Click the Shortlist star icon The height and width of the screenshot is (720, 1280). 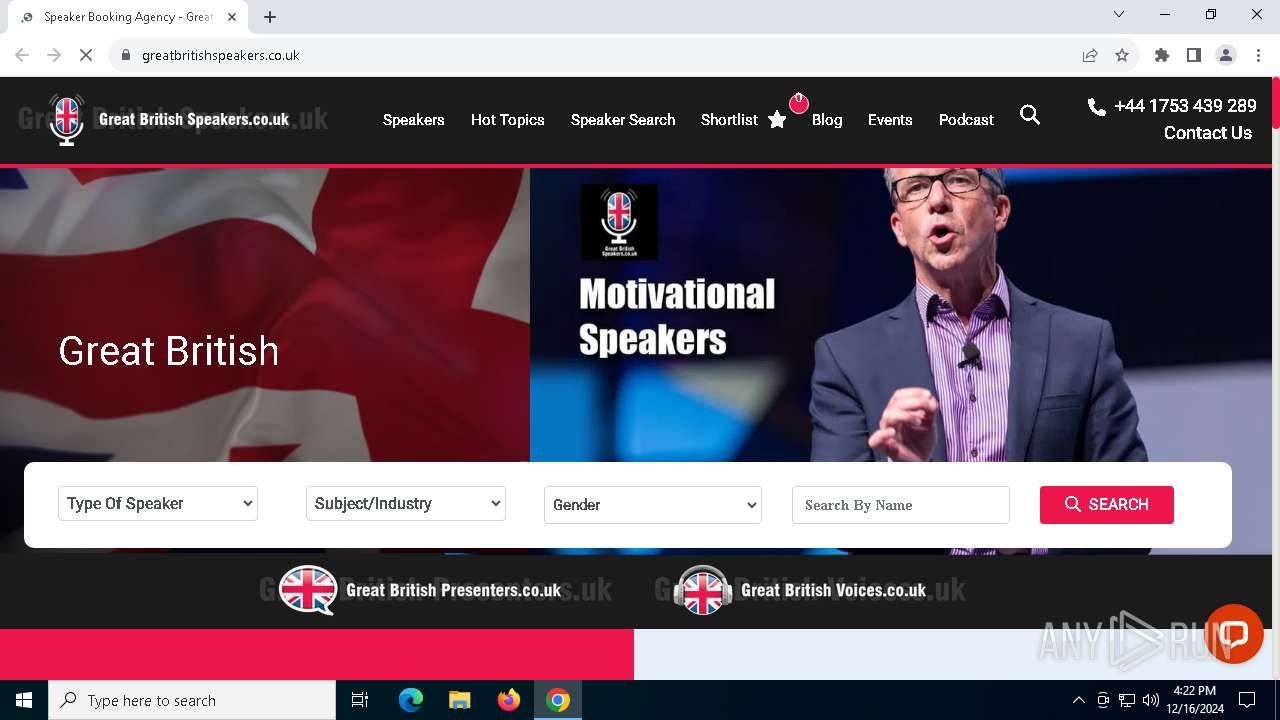(x=777, y=120)
